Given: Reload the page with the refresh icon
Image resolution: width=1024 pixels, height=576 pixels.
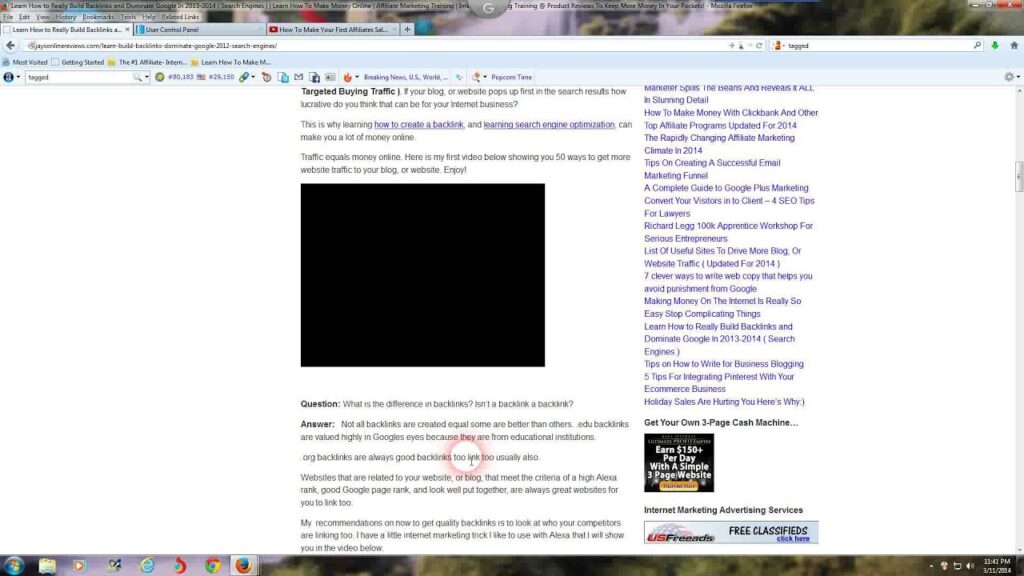Looking at the screenshot, I should pyautogui.click(x=759, y=46).
